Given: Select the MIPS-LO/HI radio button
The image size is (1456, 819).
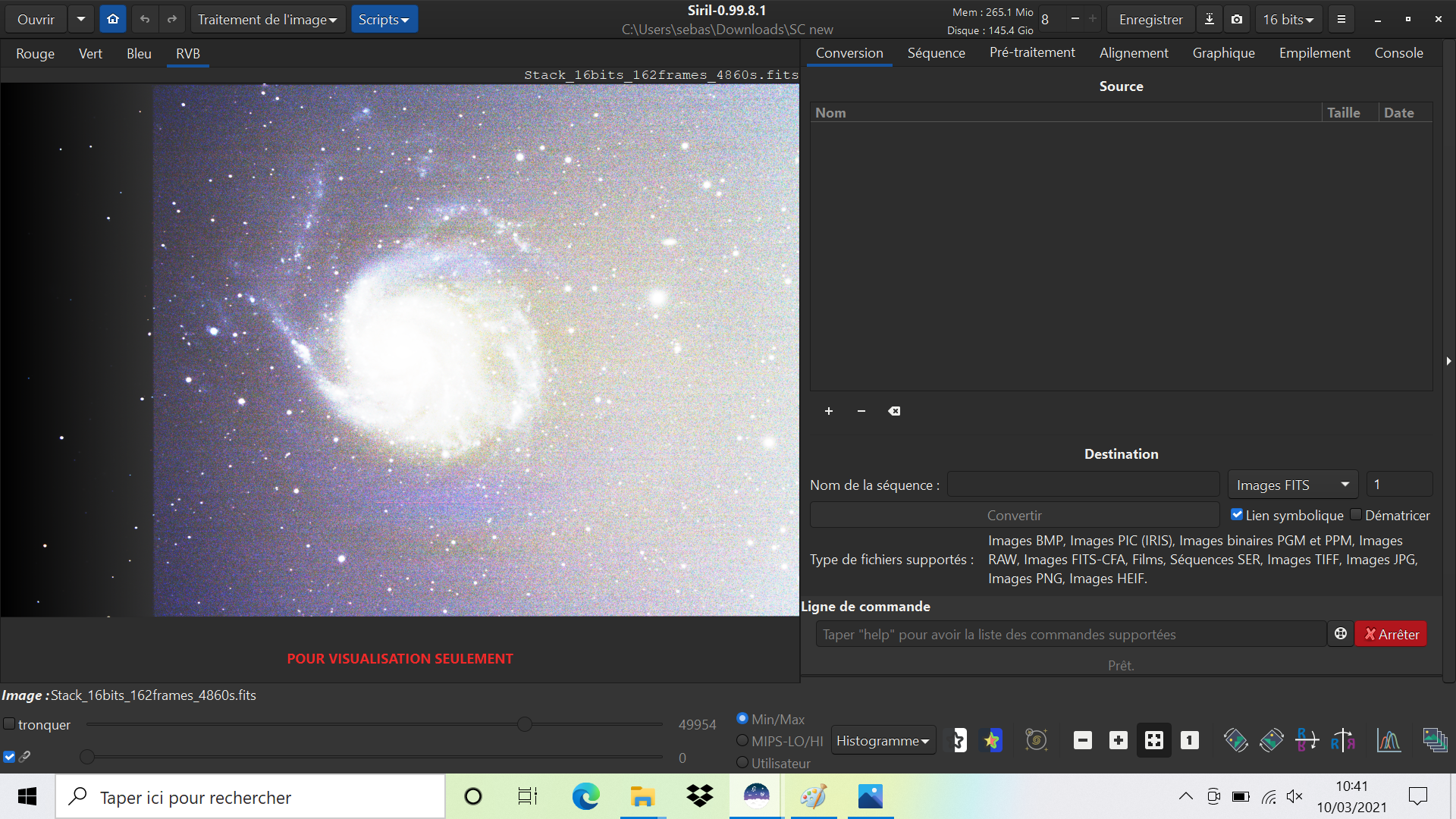Looking at the screenshot, I should click(x=742, y=741).
